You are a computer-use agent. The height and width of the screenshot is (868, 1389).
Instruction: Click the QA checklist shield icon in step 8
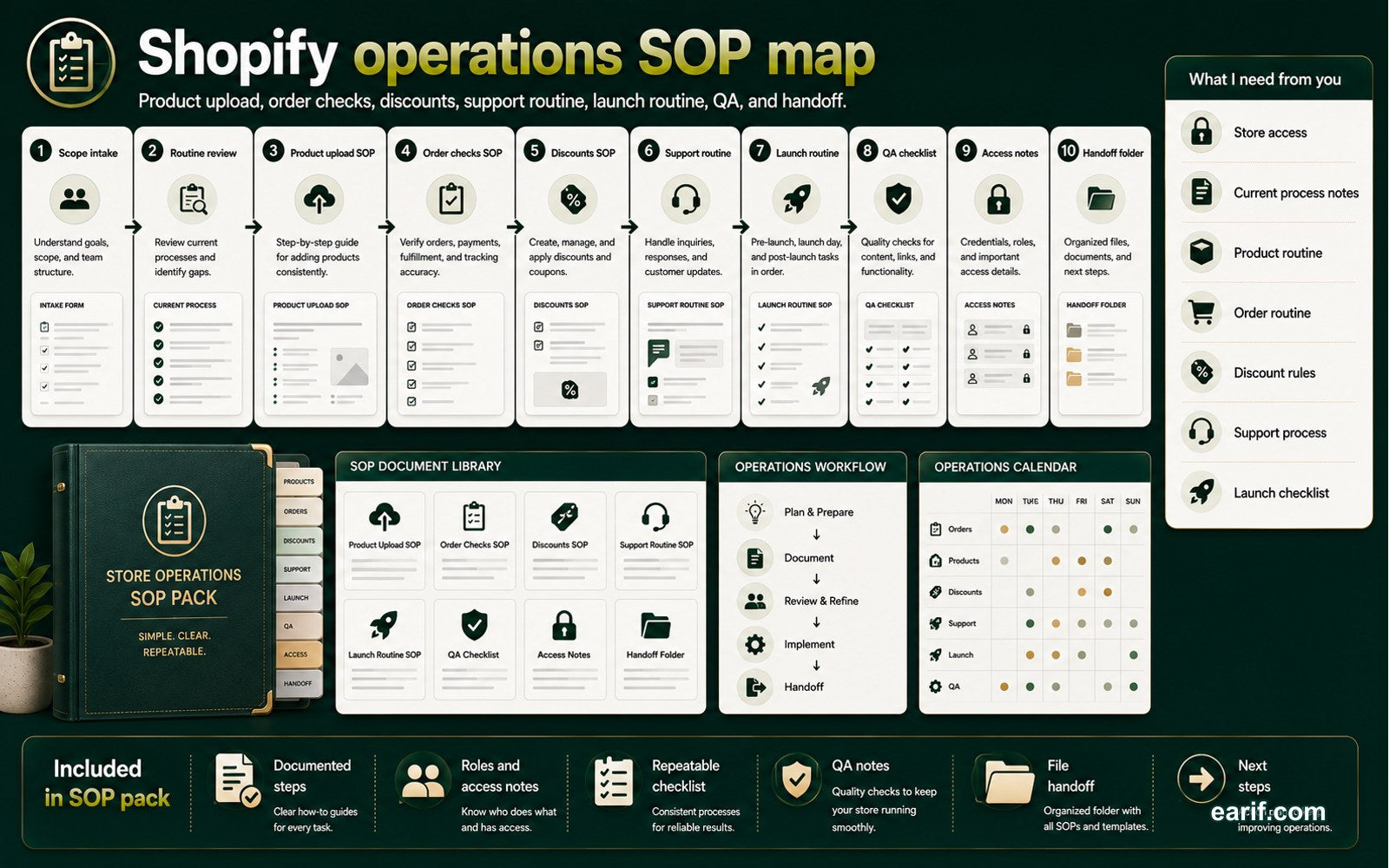click(898, 199)
